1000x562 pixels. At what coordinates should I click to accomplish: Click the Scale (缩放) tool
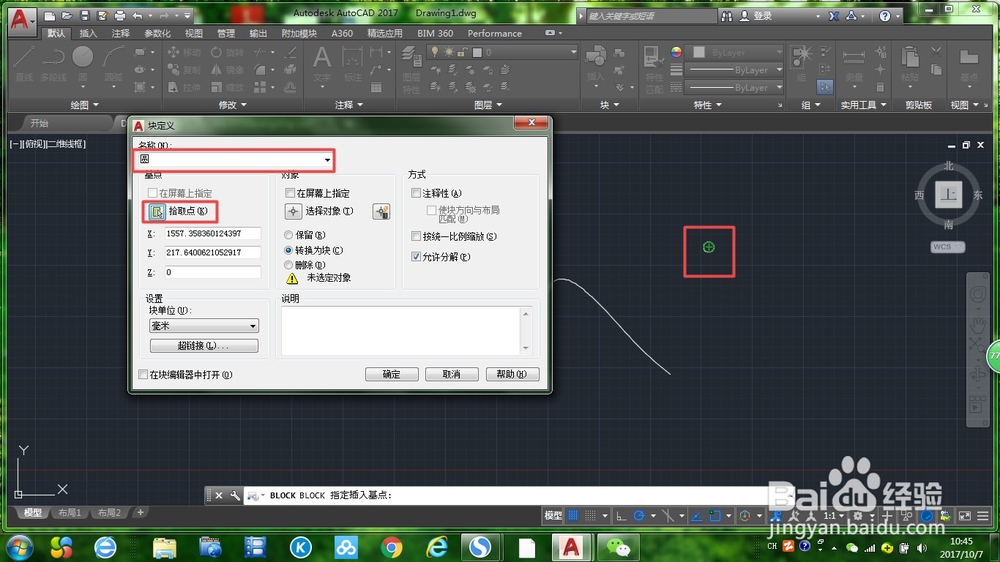click(x=227, y=87)
